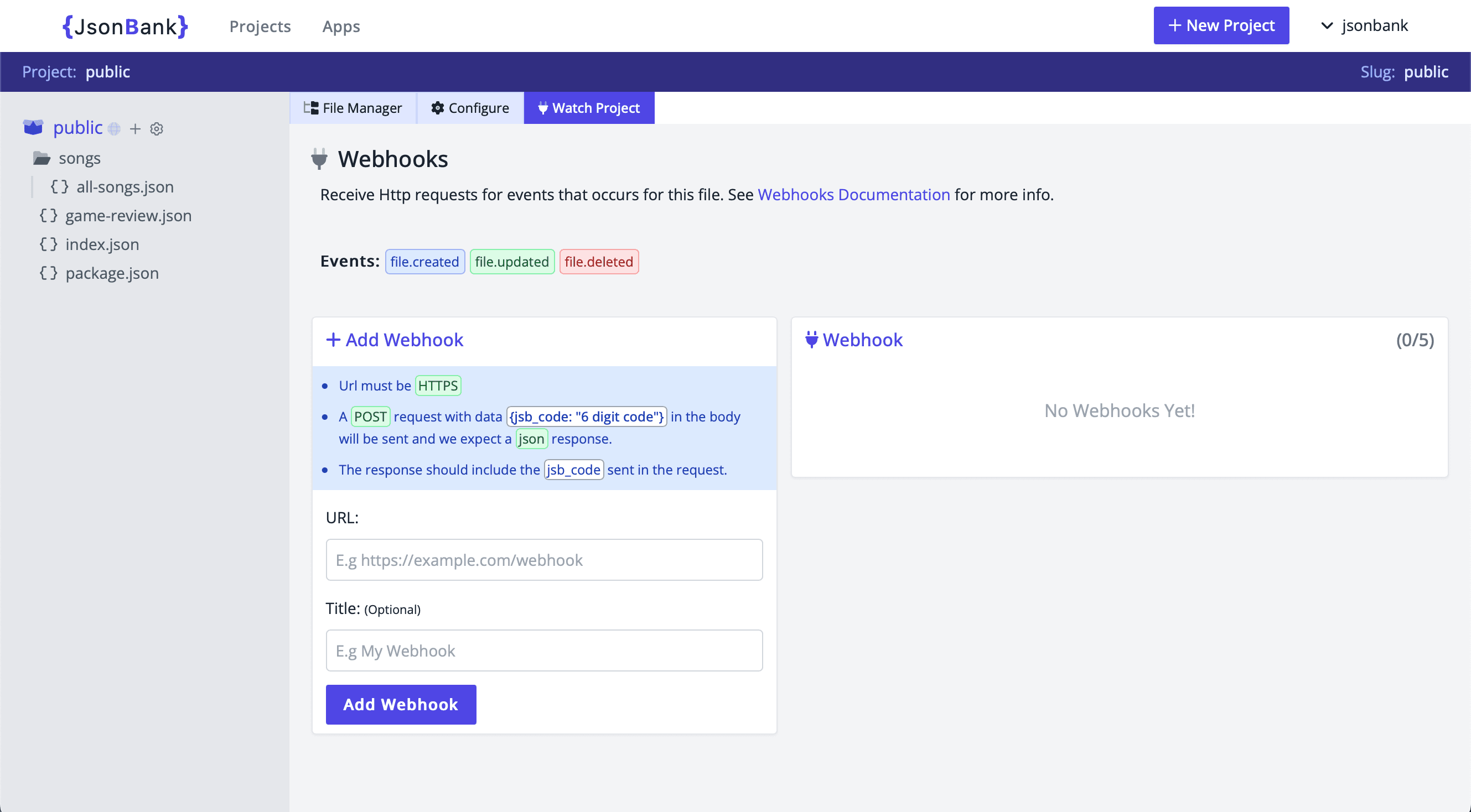Click the webhook URL input field
Screen dimensions: 1471x812
click(543, 560)
